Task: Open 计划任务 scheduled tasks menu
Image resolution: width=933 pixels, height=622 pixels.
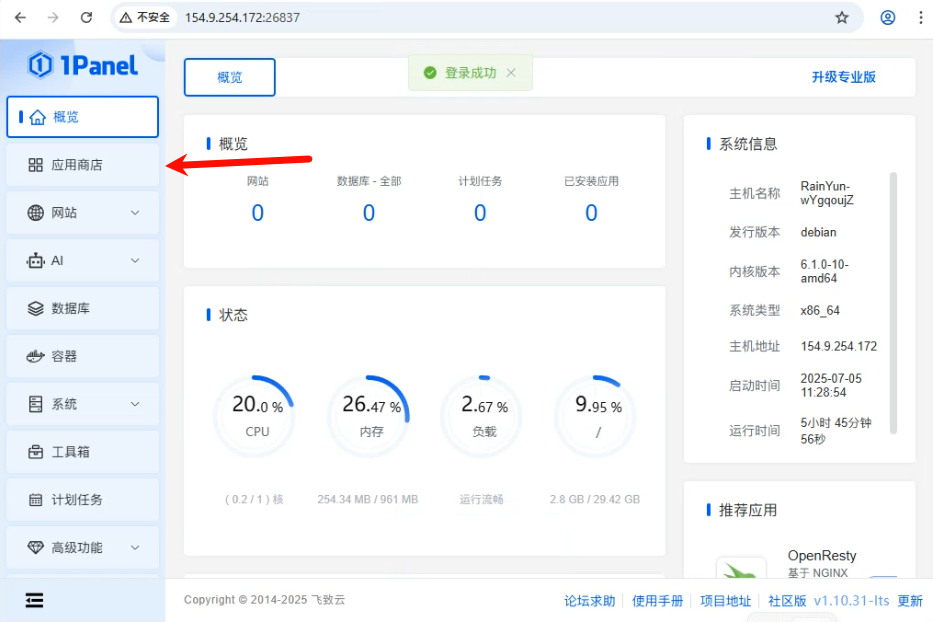Action: (83, 499)
